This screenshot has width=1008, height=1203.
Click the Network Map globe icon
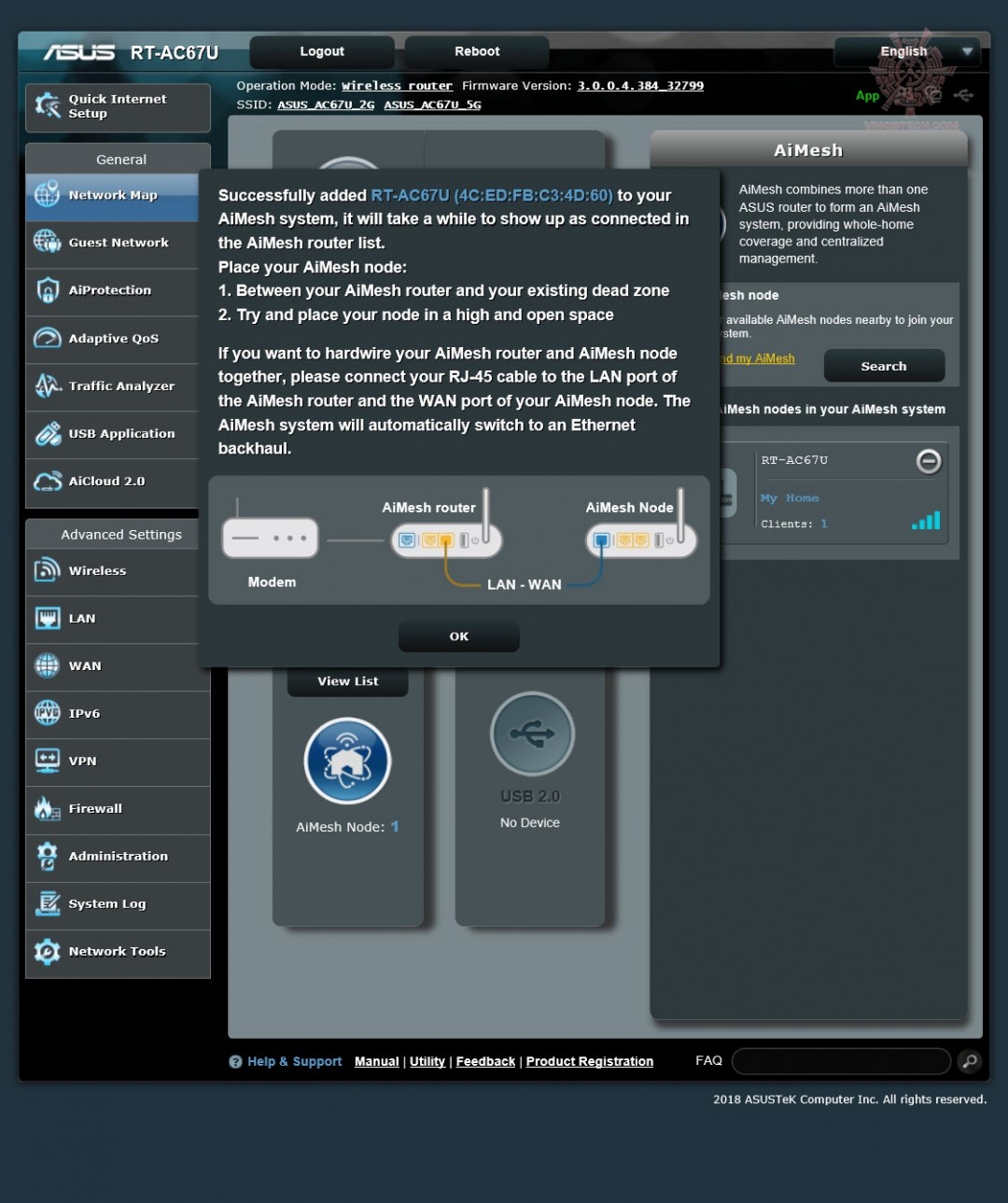pyautogui.click(x=48, y=195)
